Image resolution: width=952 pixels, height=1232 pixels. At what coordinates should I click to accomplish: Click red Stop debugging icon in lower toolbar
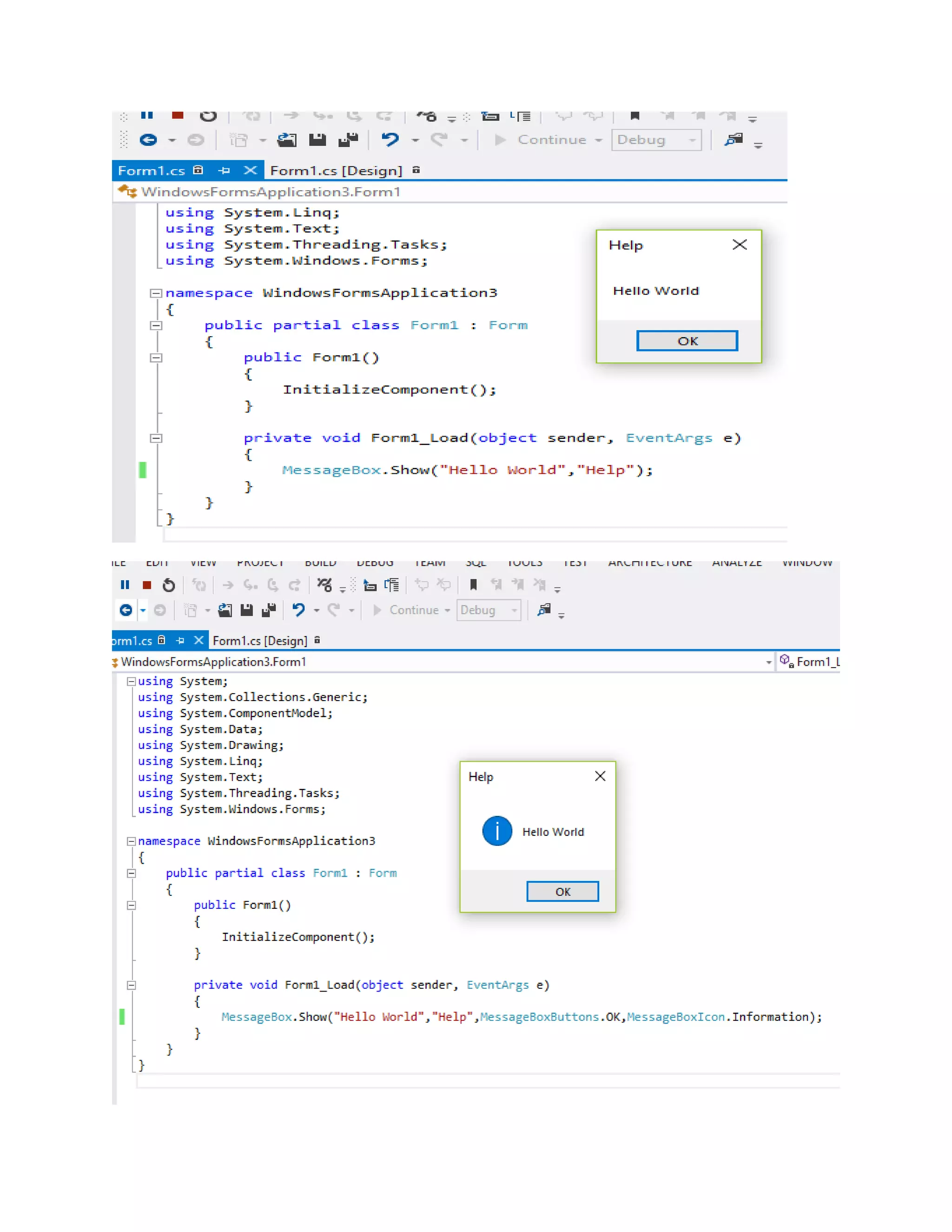(147, 585)
